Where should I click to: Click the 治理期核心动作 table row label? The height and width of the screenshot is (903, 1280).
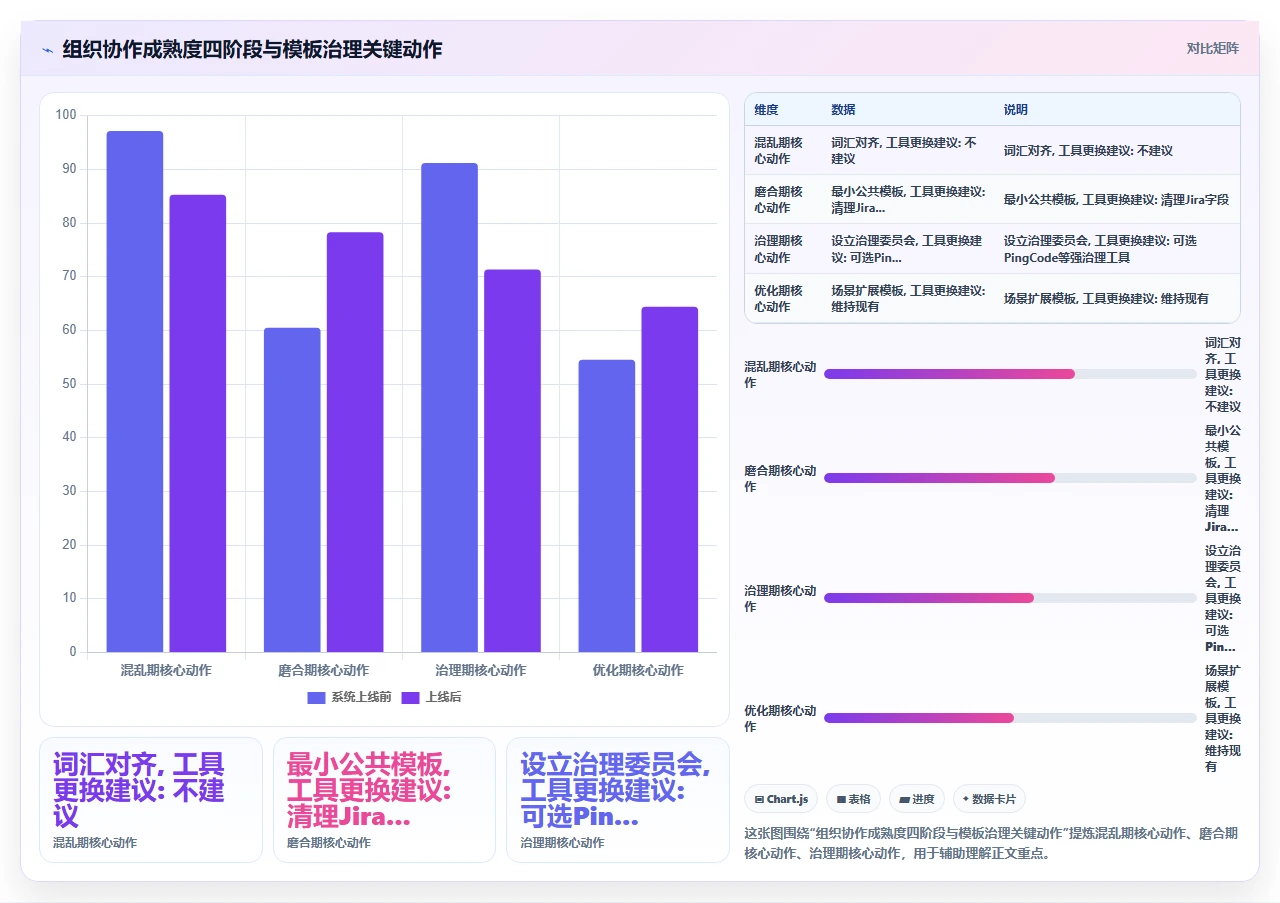point(778,249)
